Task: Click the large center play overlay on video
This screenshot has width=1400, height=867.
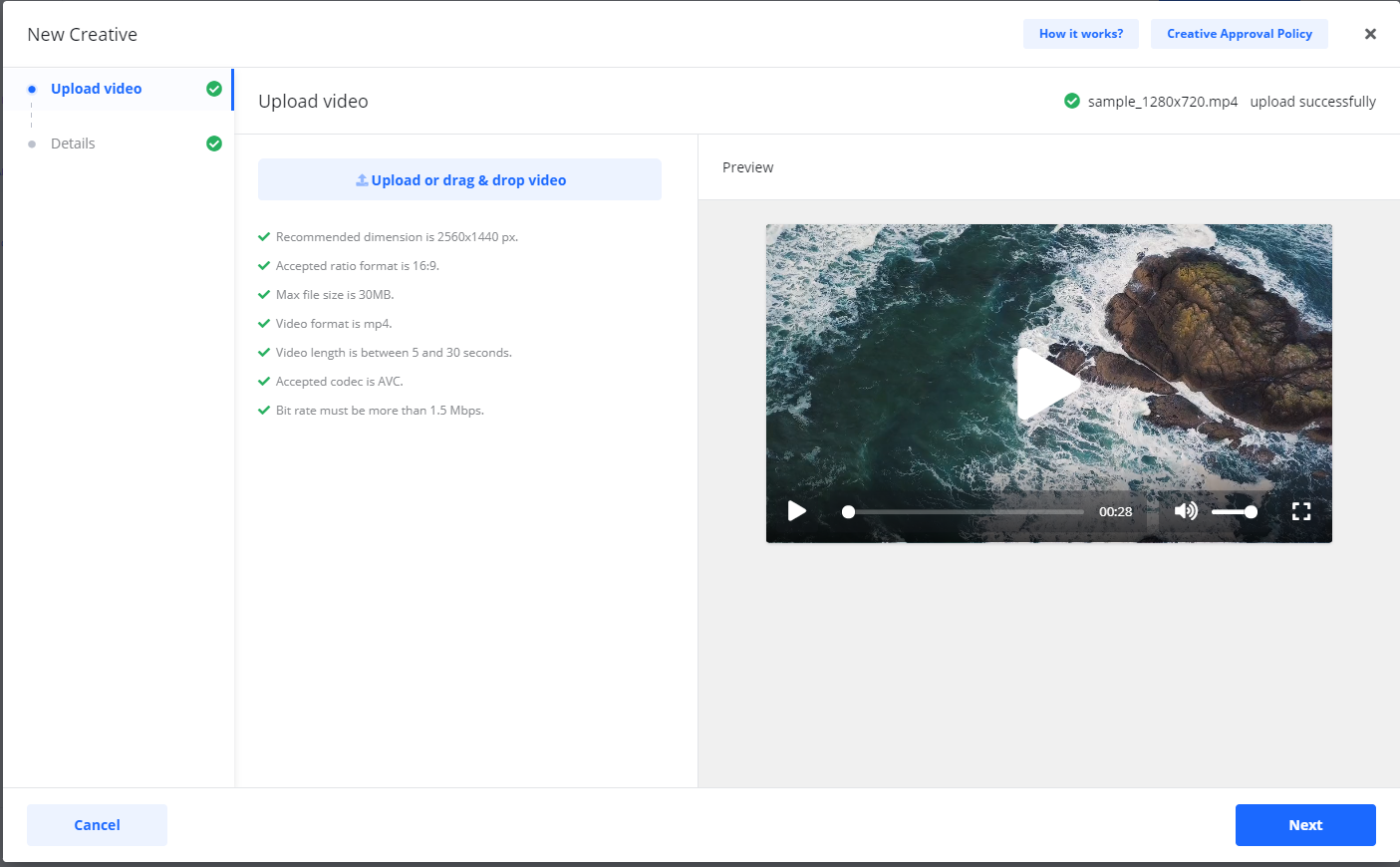Action: tap(1047, 384)
